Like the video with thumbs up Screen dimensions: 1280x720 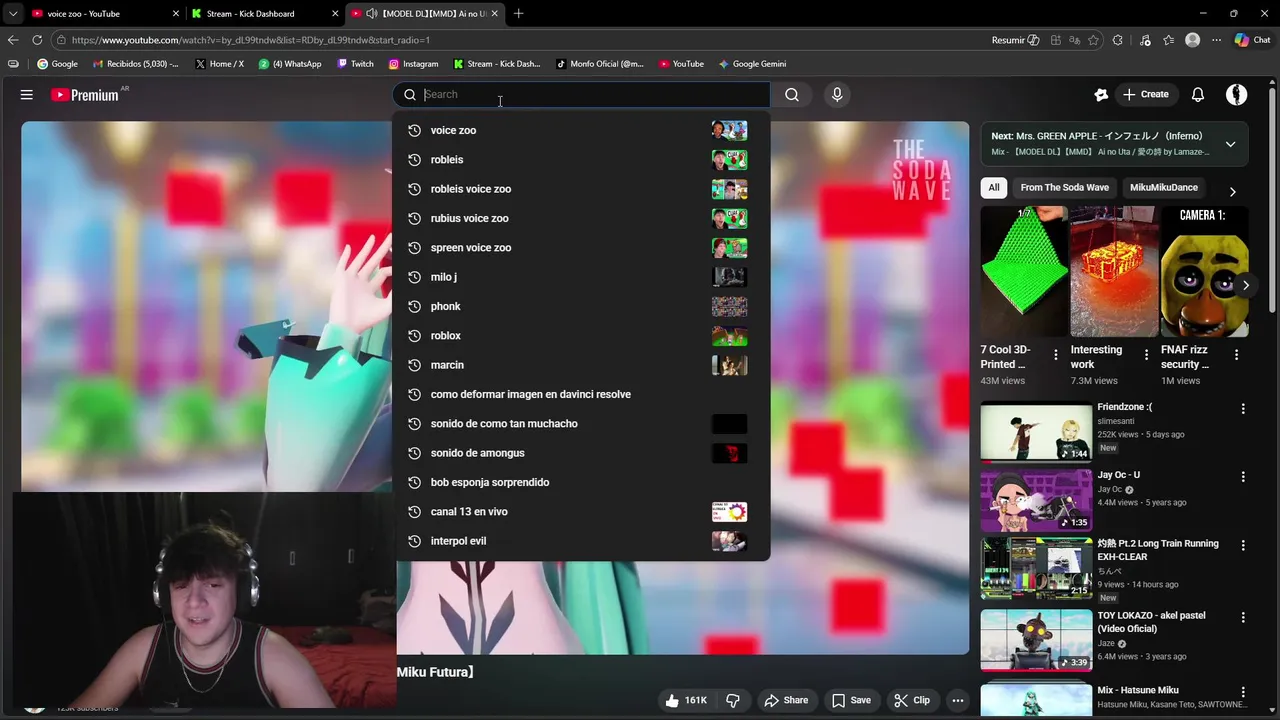[x=686, y=700]
